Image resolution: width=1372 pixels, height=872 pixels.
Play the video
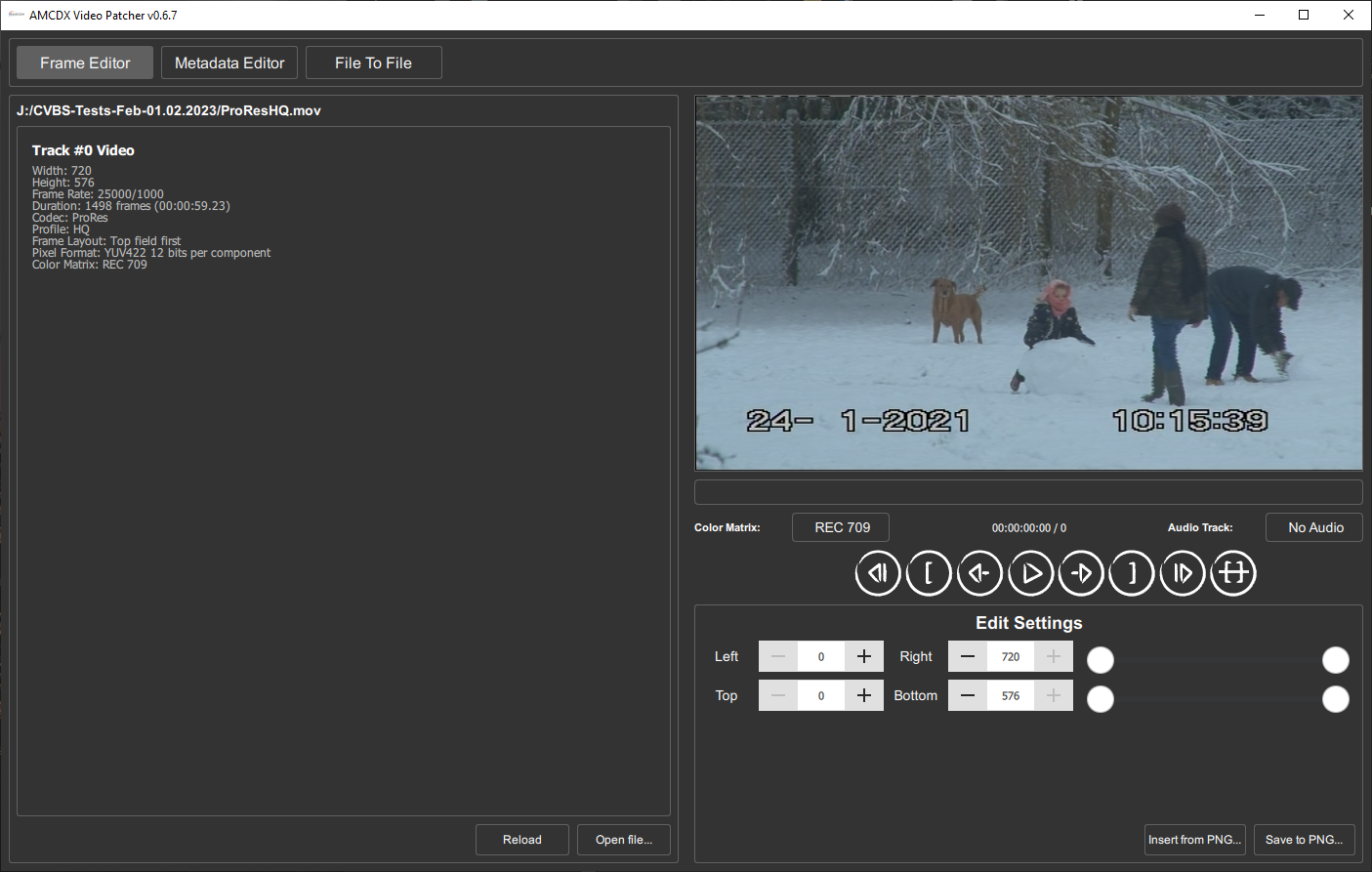1030,573
